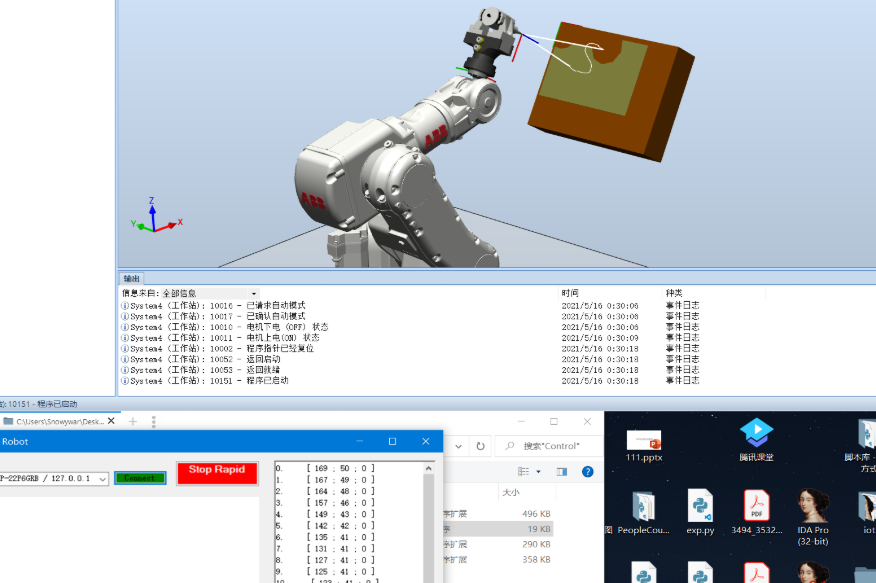
Task: Open the 3494_3532 PDF file icon
Action: click(756, 507)
